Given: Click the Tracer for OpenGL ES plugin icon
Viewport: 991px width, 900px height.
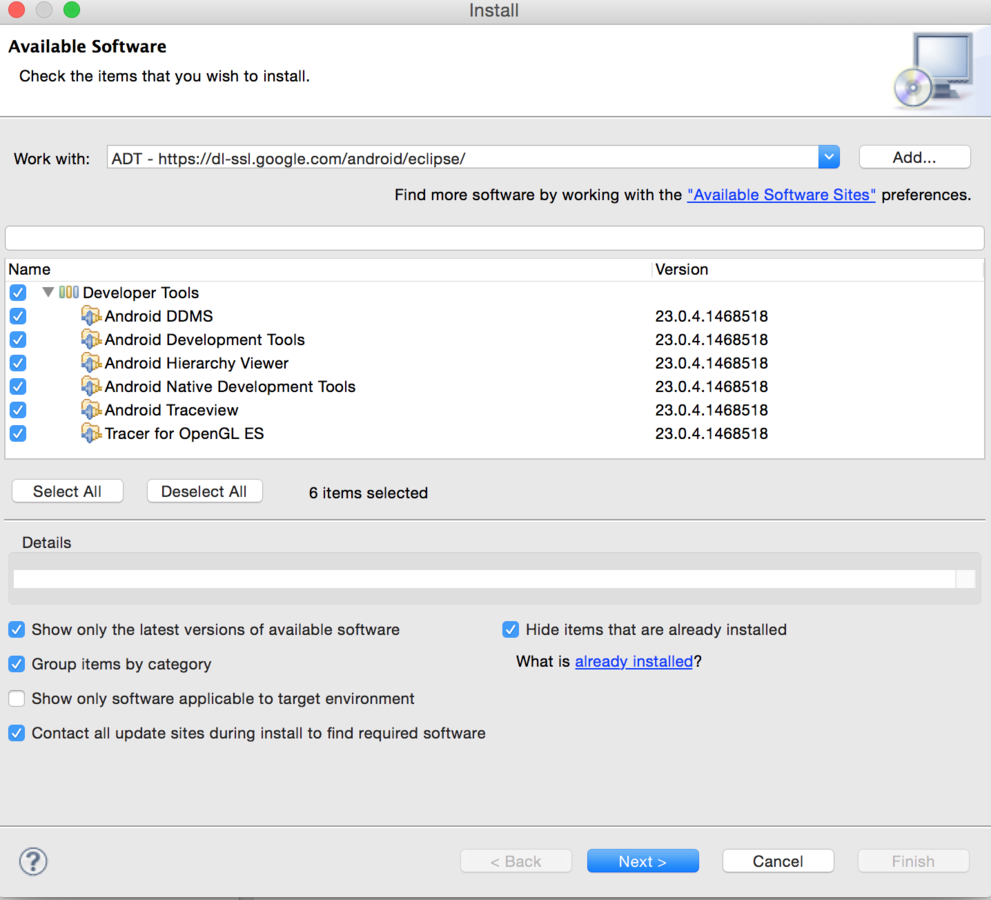Looking at the screenshot, I should [x=91, y=433].
